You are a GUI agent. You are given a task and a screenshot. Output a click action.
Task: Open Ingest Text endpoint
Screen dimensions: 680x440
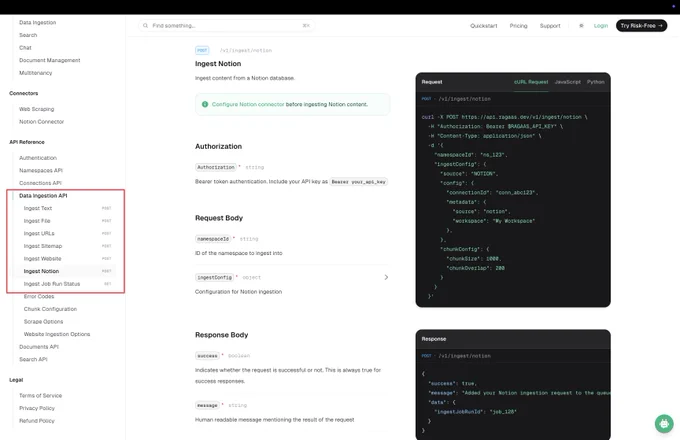38,208
